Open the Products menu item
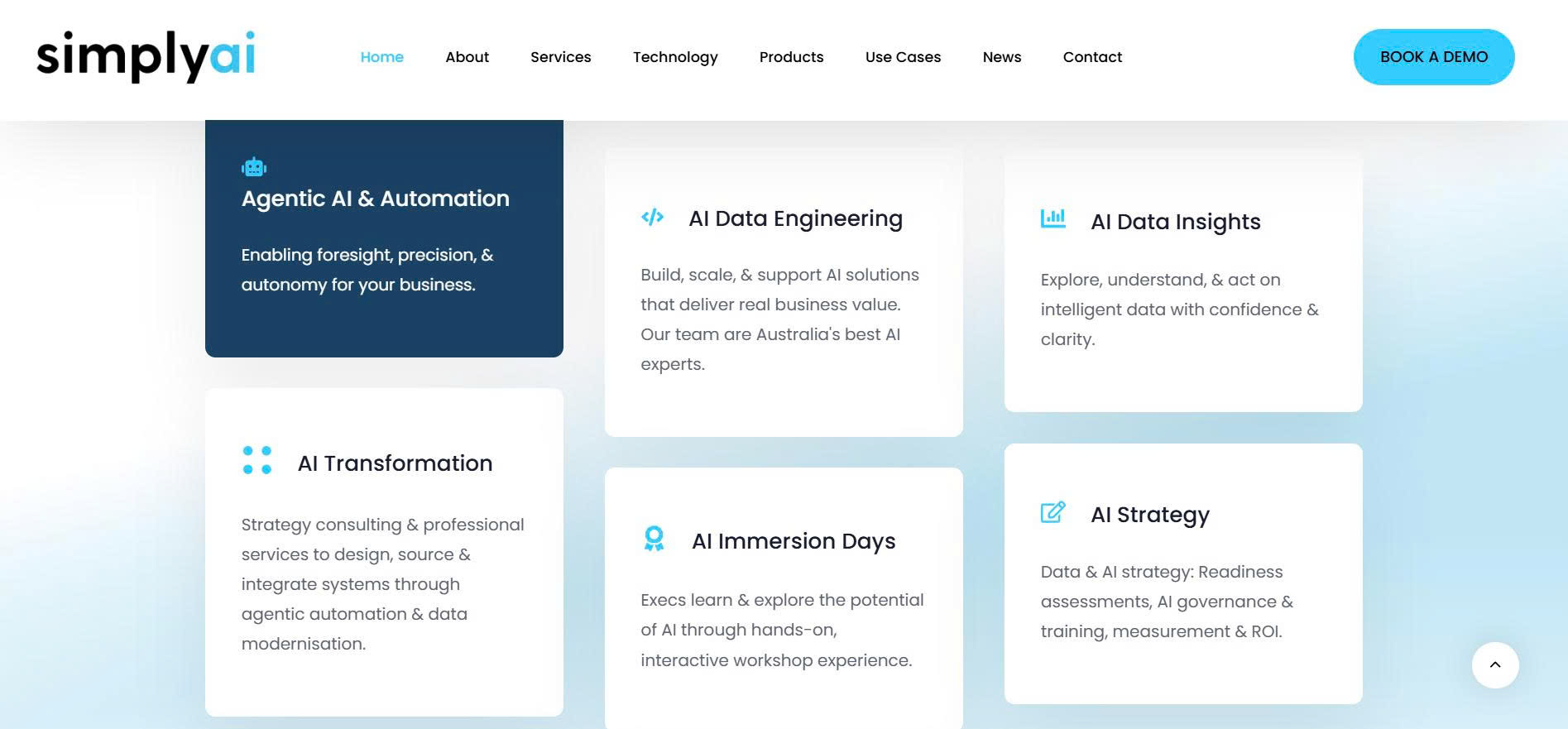This screenshot has width=1568, height=729. click(792, 57)
